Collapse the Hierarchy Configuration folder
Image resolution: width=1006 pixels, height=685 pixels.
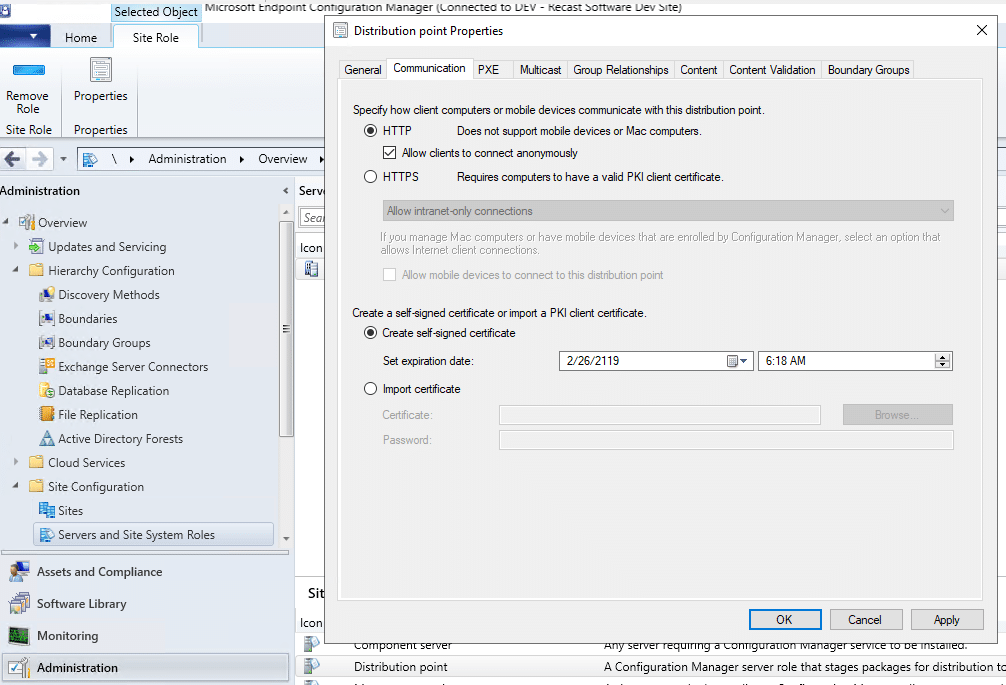pos(16,271)
